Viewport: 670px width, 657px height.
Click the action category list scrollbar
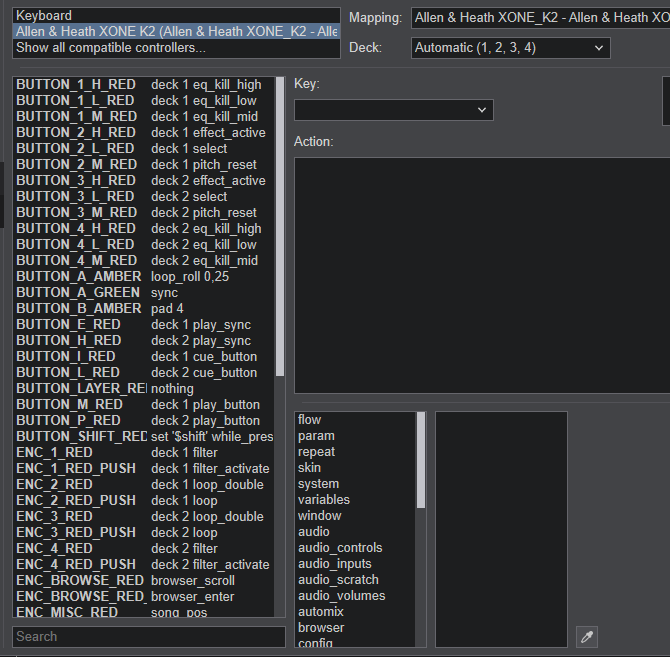click(421, 460)
